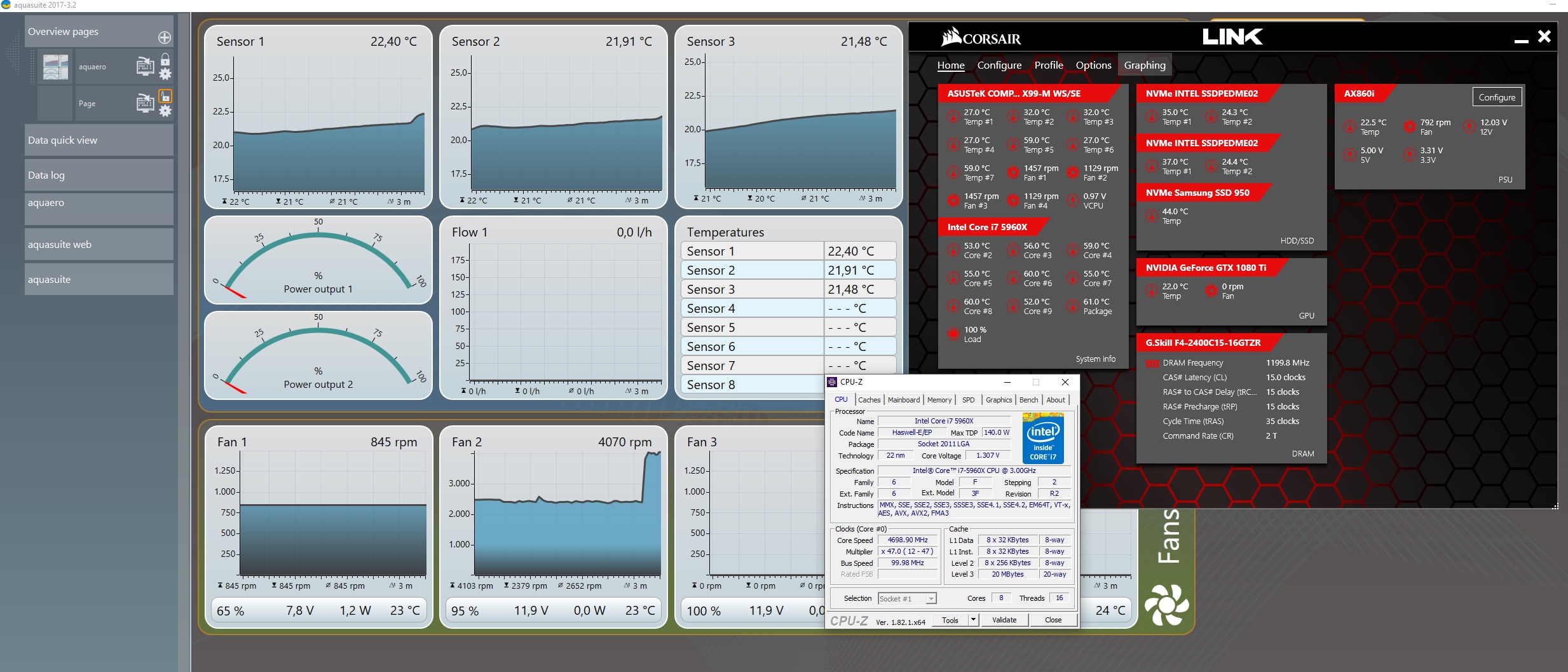This screenshot has width=1568, height=672.
Task: Click Samsung SSD 950 temperature icon
Action: (1152, 216)
